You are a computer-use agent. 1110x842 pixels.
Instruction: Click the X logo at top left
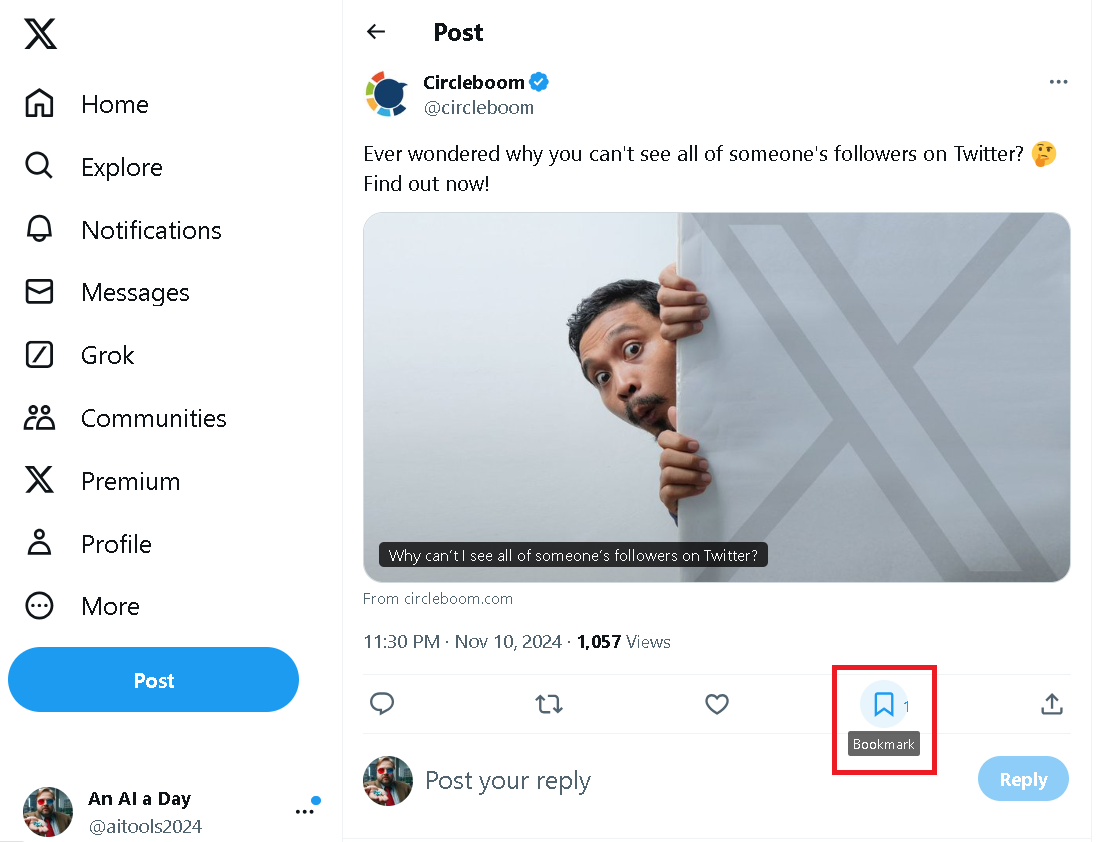click(39, 33)
